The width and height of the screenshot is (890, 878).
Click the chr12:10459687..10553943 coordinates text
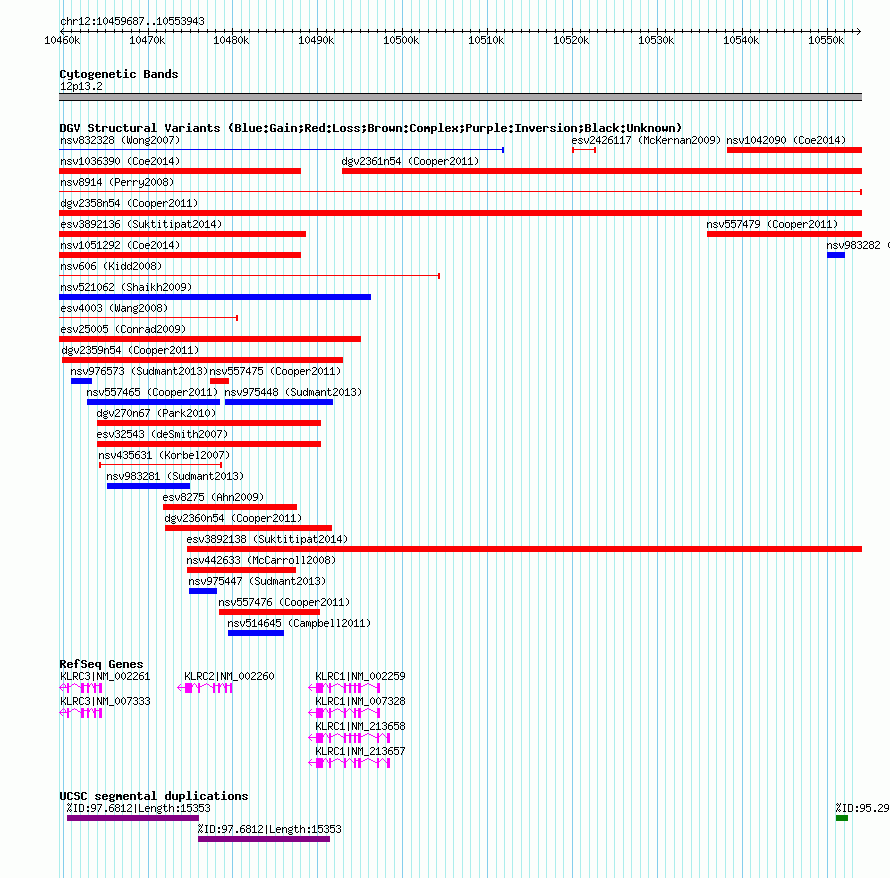pyautogui.click(x=132, y=21)
